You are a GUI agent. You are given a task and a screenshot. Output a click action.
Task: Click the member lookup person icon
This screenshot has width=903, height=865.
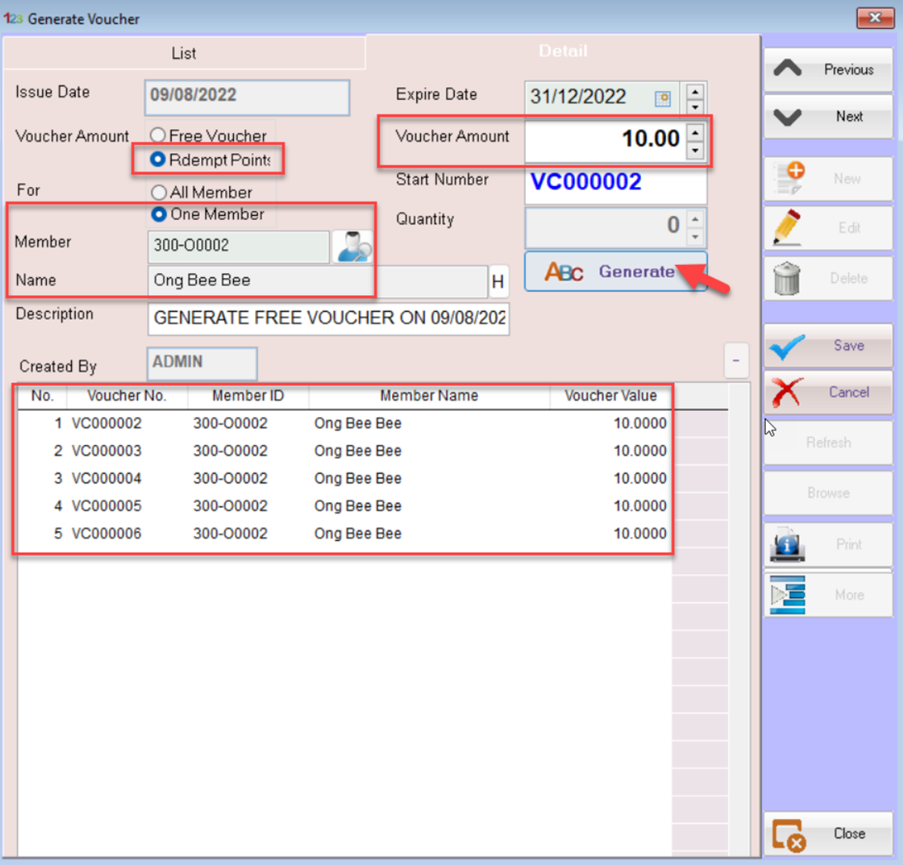[353, 246]
